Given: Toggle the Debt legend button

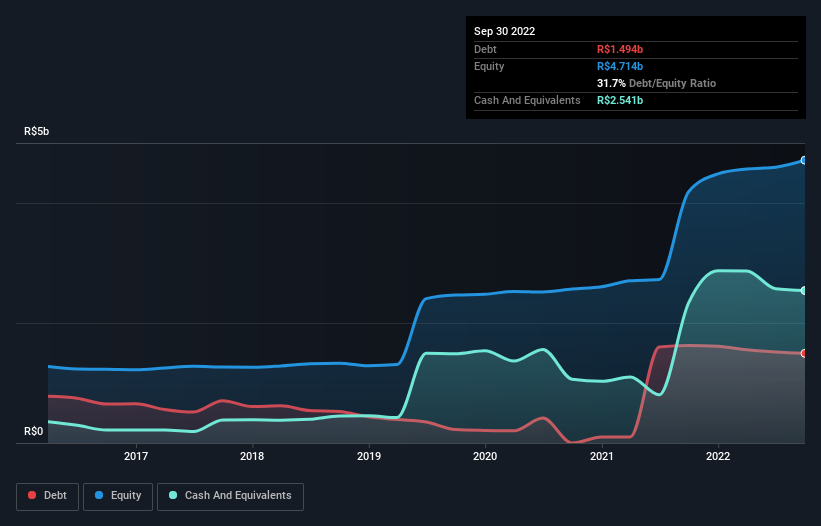Looking at the screenshot, I should click(x=48, y=496).
